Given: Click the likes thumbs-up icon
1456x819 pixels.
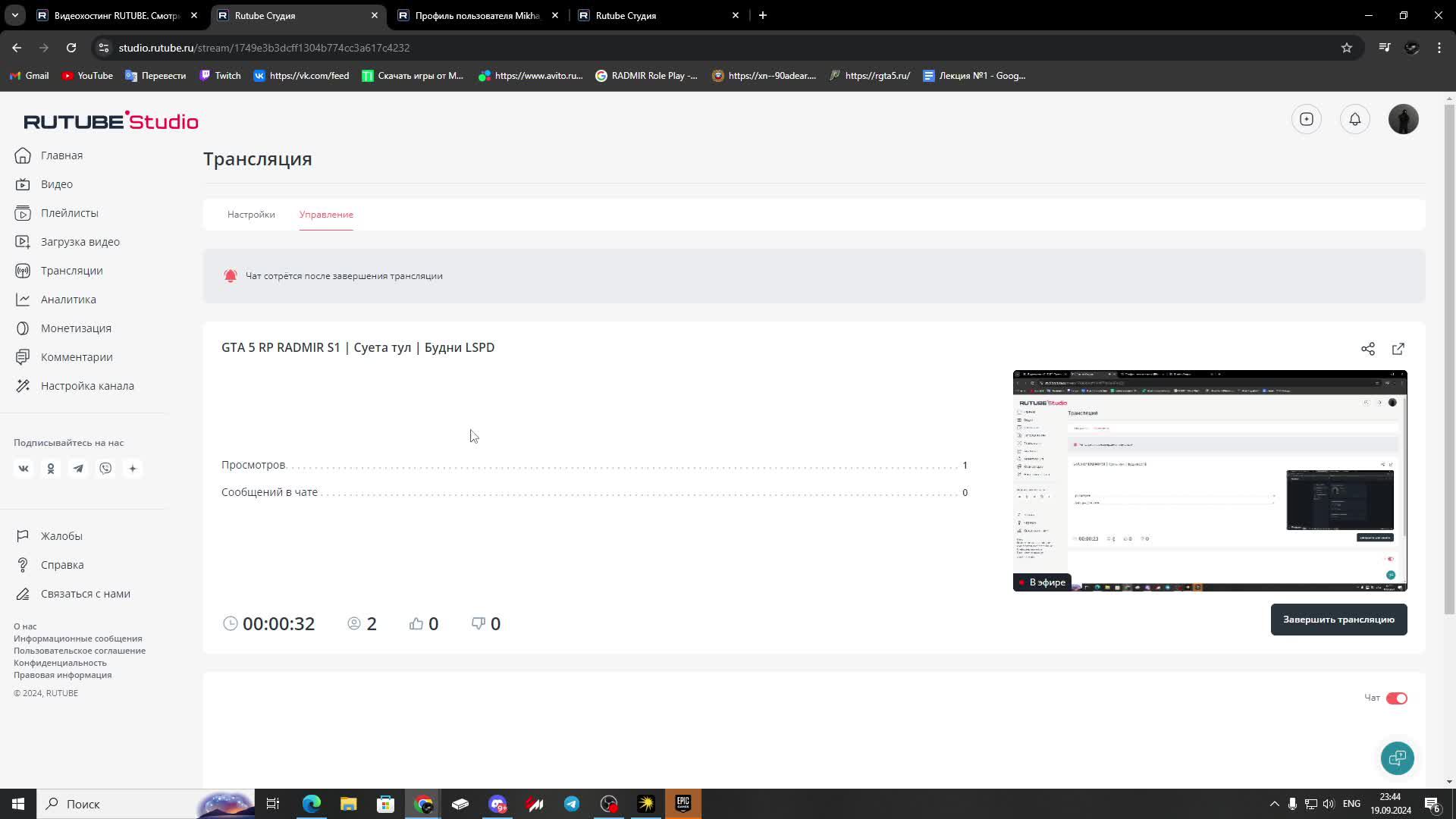Looking at the screenshot, I should (x=416, y=623).
